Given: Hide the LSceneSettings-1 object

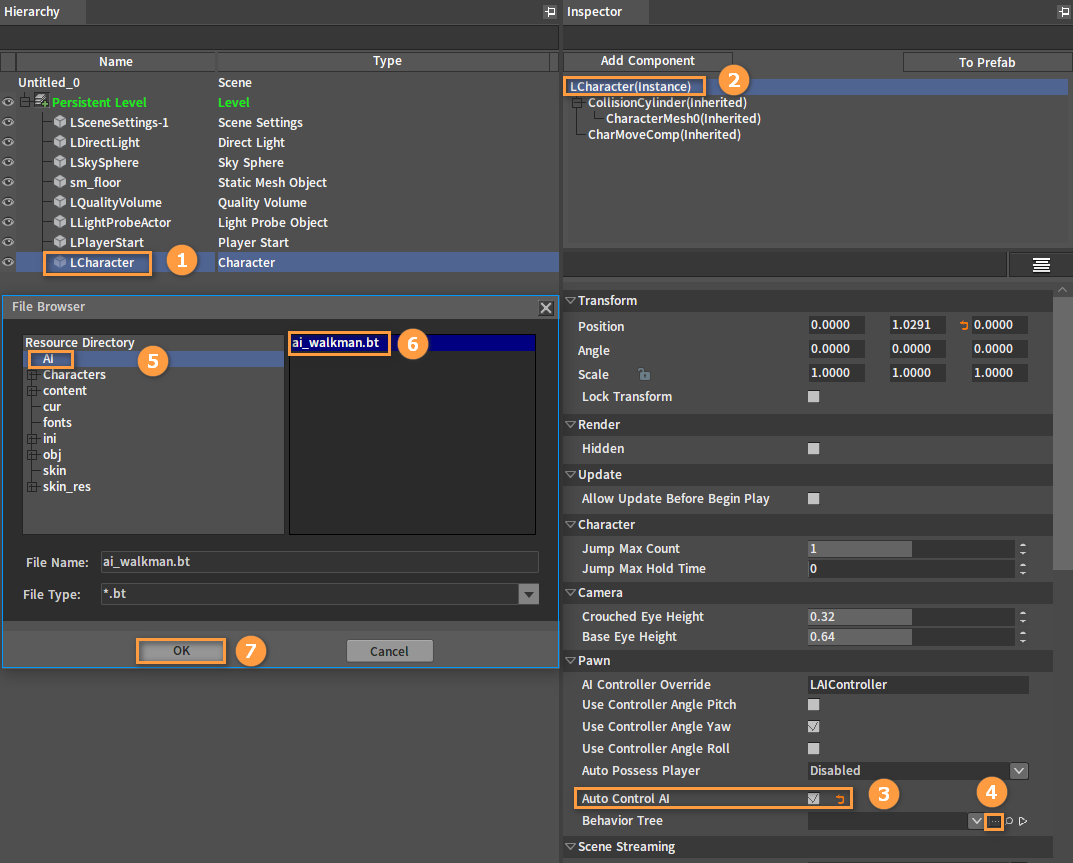Looking at the screenshot, I should pos(8,122).
